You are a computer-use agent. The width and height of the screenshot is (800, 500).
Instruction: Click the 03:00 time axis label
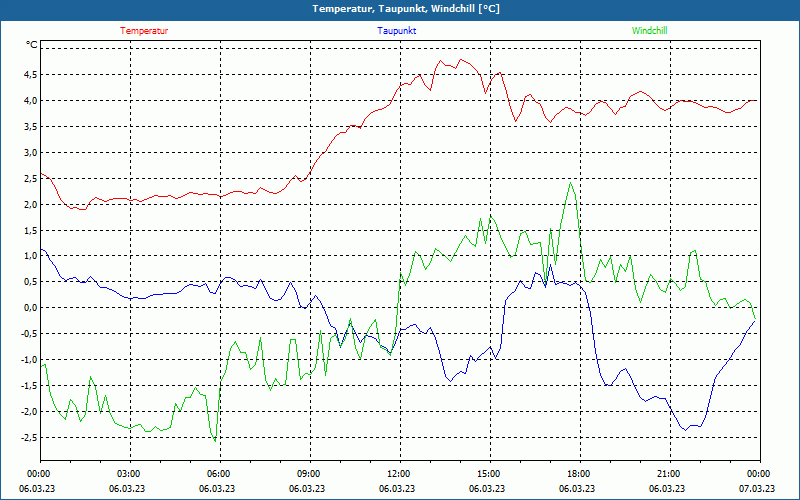131,474
